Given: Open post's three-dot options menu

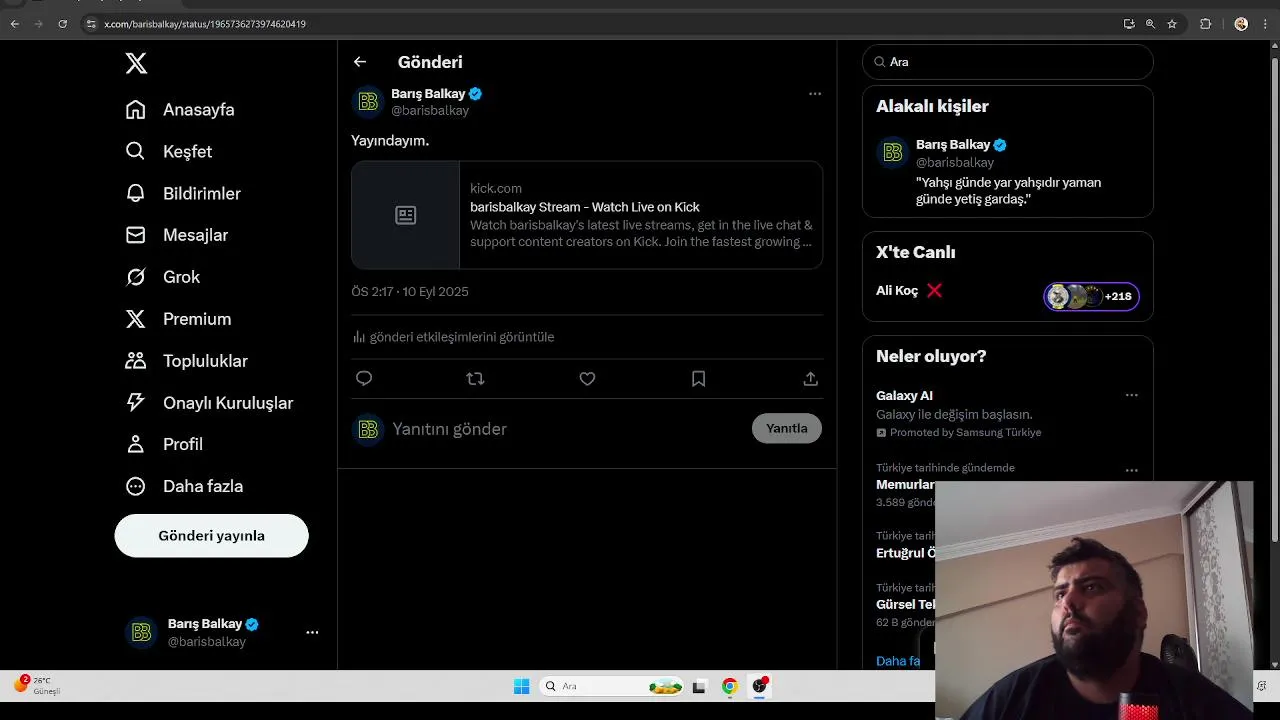Looking at the screenshot, I should click(x=815, y=94).
